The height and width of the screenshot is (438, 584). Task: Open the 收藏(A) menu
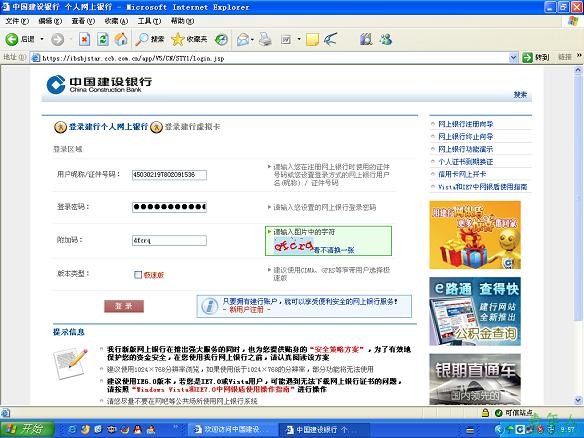pyautogui.click(x=116, y=21)
